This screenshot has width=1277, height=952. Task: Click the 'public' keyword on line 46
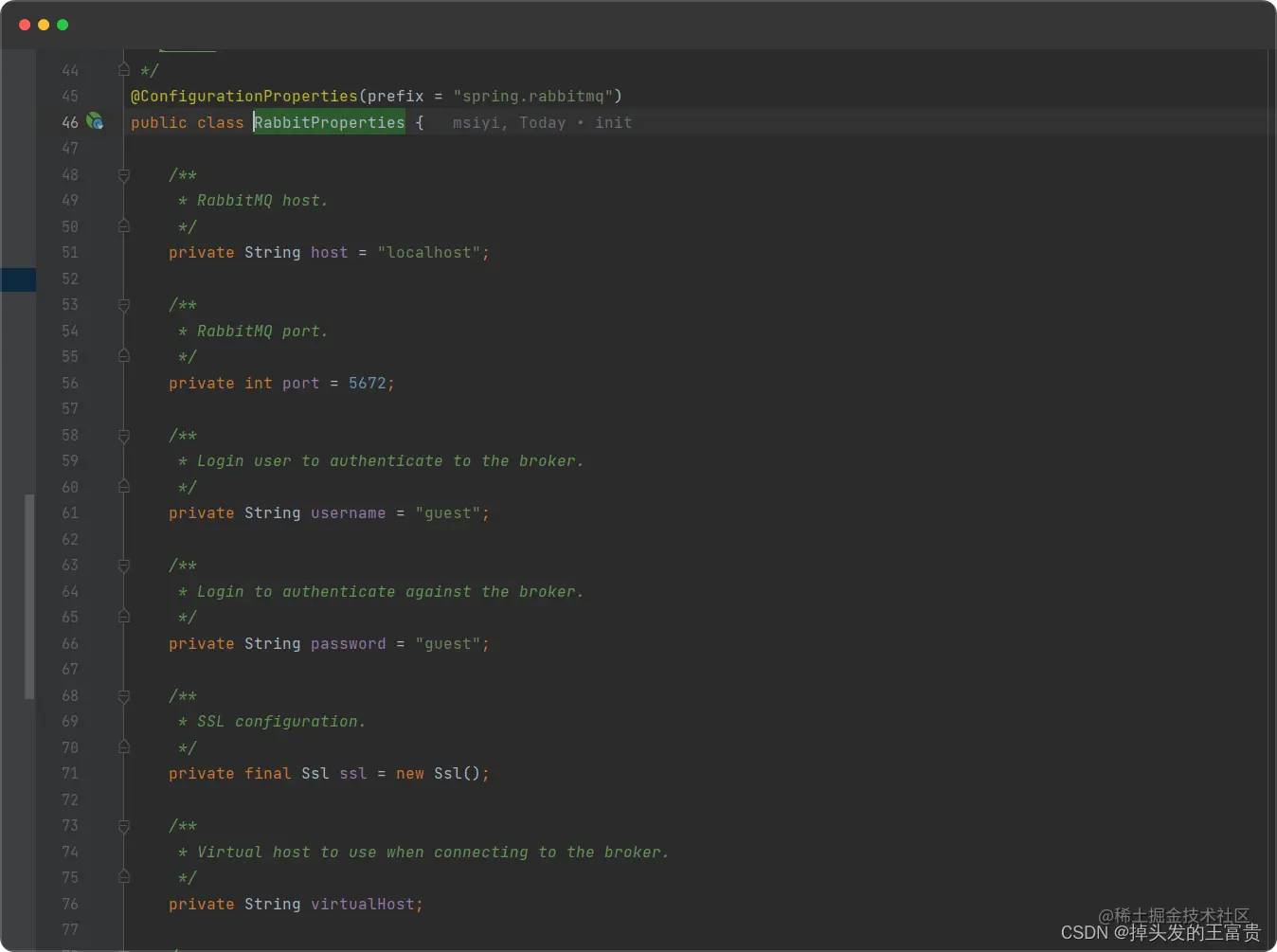159,122
